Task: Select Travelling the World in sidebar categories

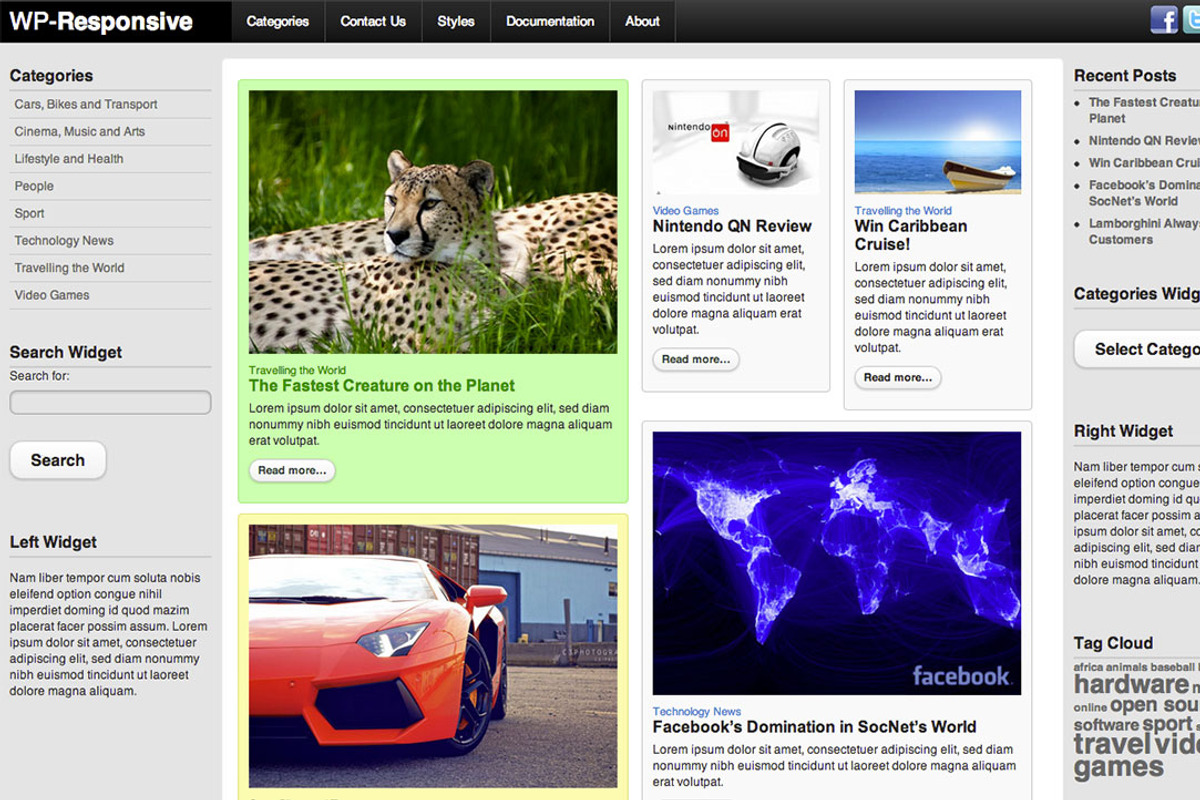Action: click(69, 267)
